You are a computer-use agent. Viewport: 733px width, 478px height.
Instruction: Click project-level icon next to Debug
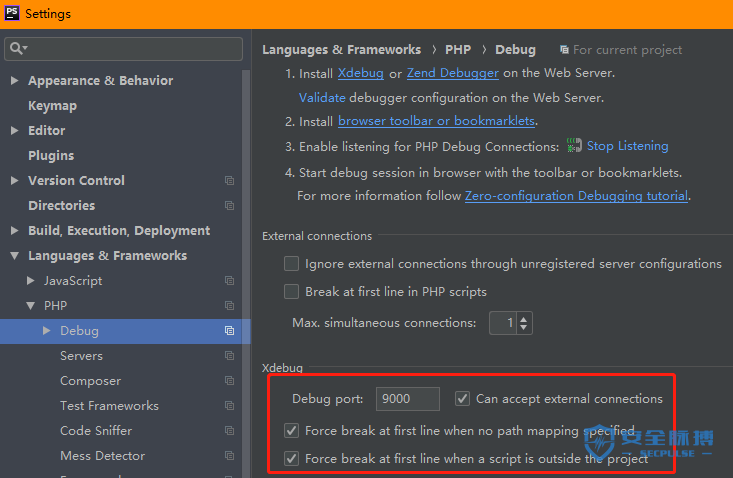[229, 331]
